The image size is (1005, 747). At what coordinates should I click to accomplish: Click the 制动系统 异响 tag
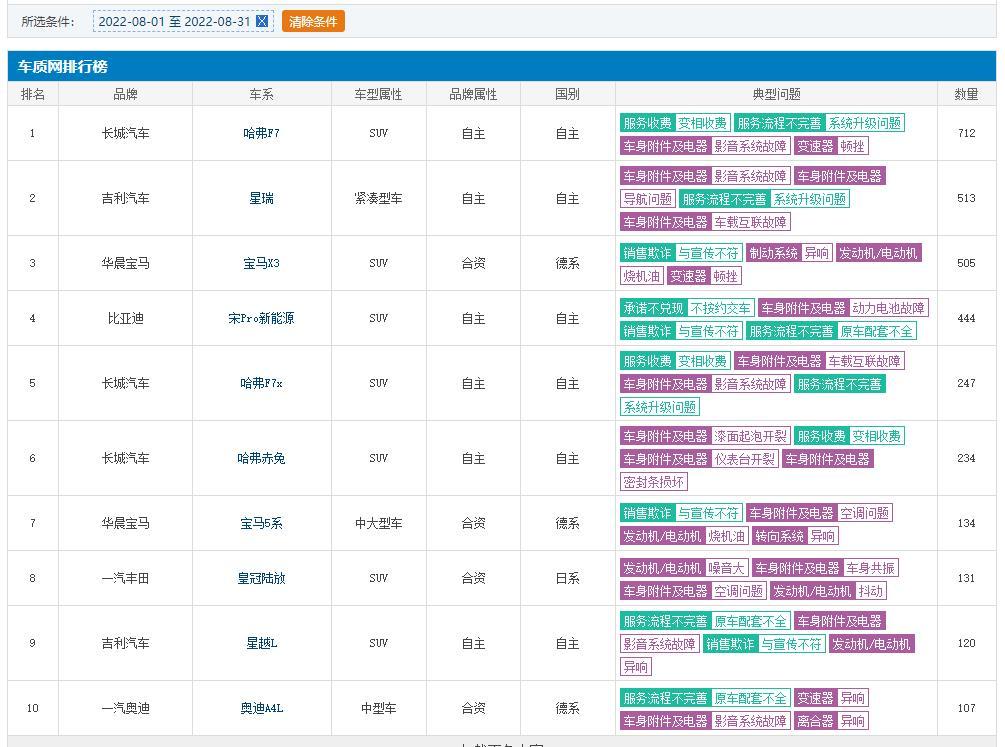pyautogui.click(x=788, y=253)
